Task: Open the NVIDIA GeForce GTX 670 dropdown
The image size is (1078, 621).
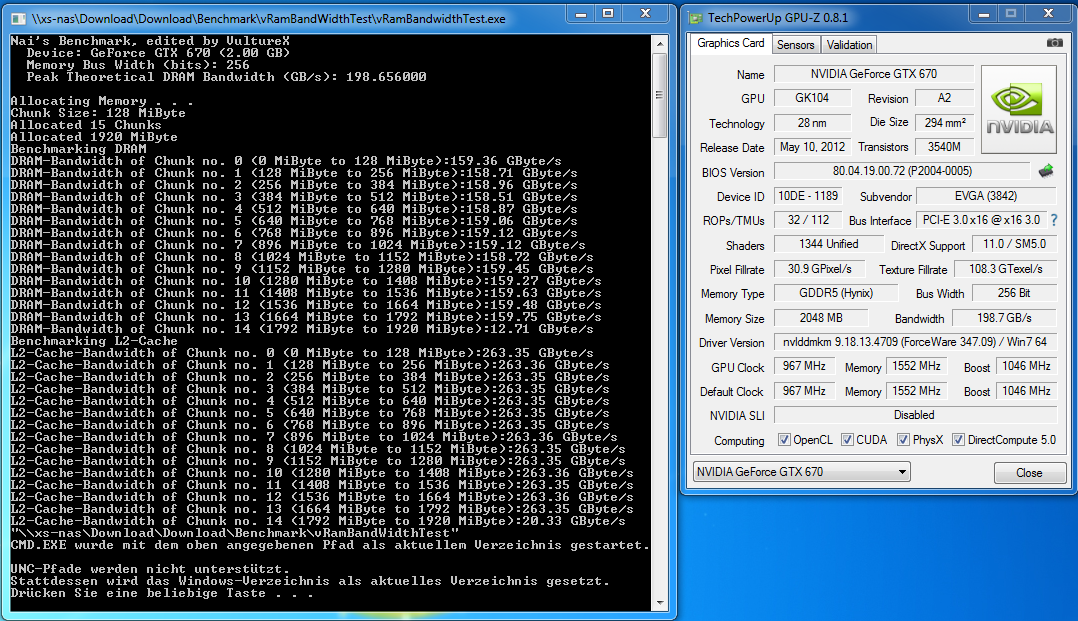Action: pos(802,472)
